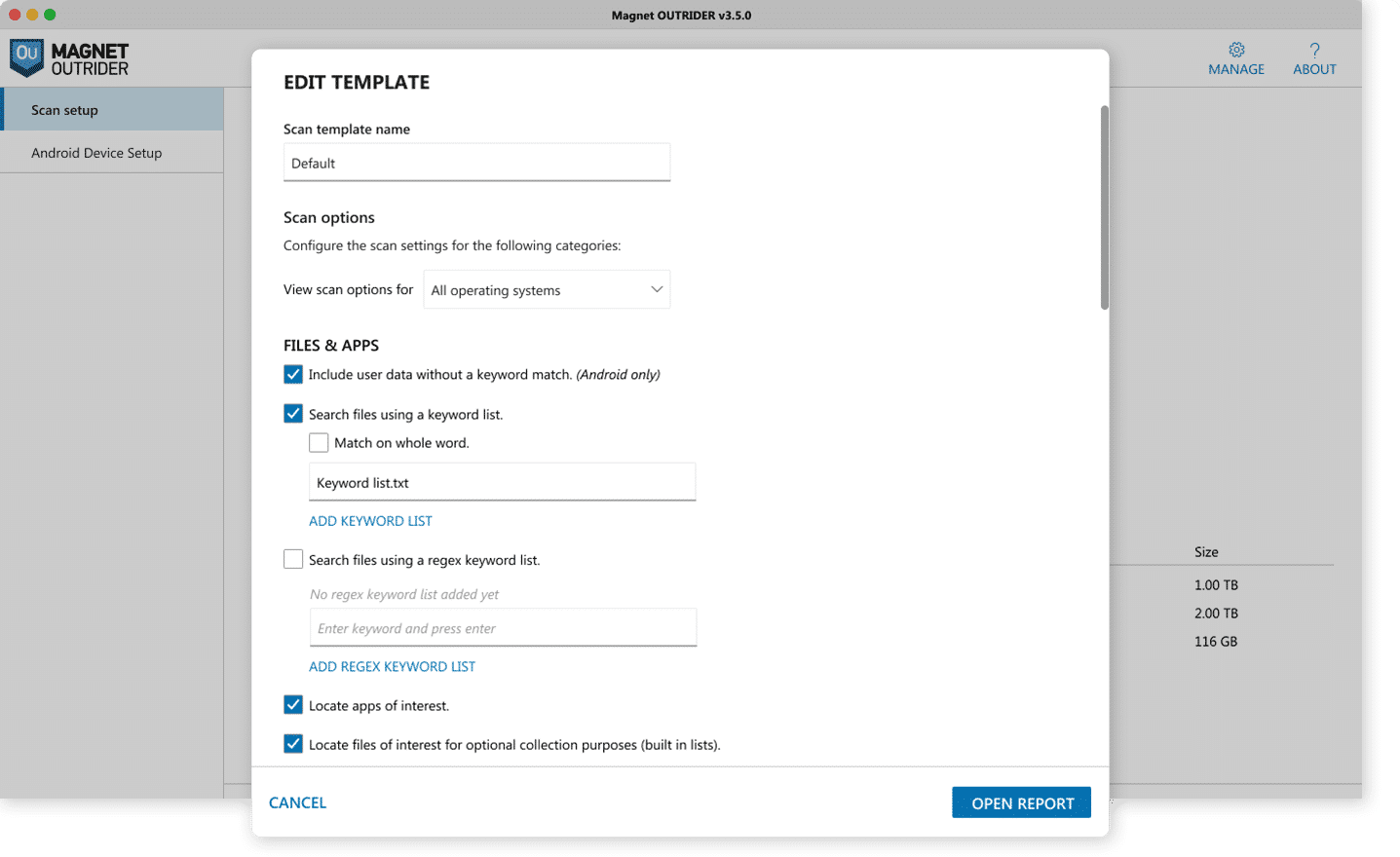The width and height of the screenshot is (1400, 857).
Task: Click the ADD REGEX KEYWORD LIST link
Action: pos(392,667)
